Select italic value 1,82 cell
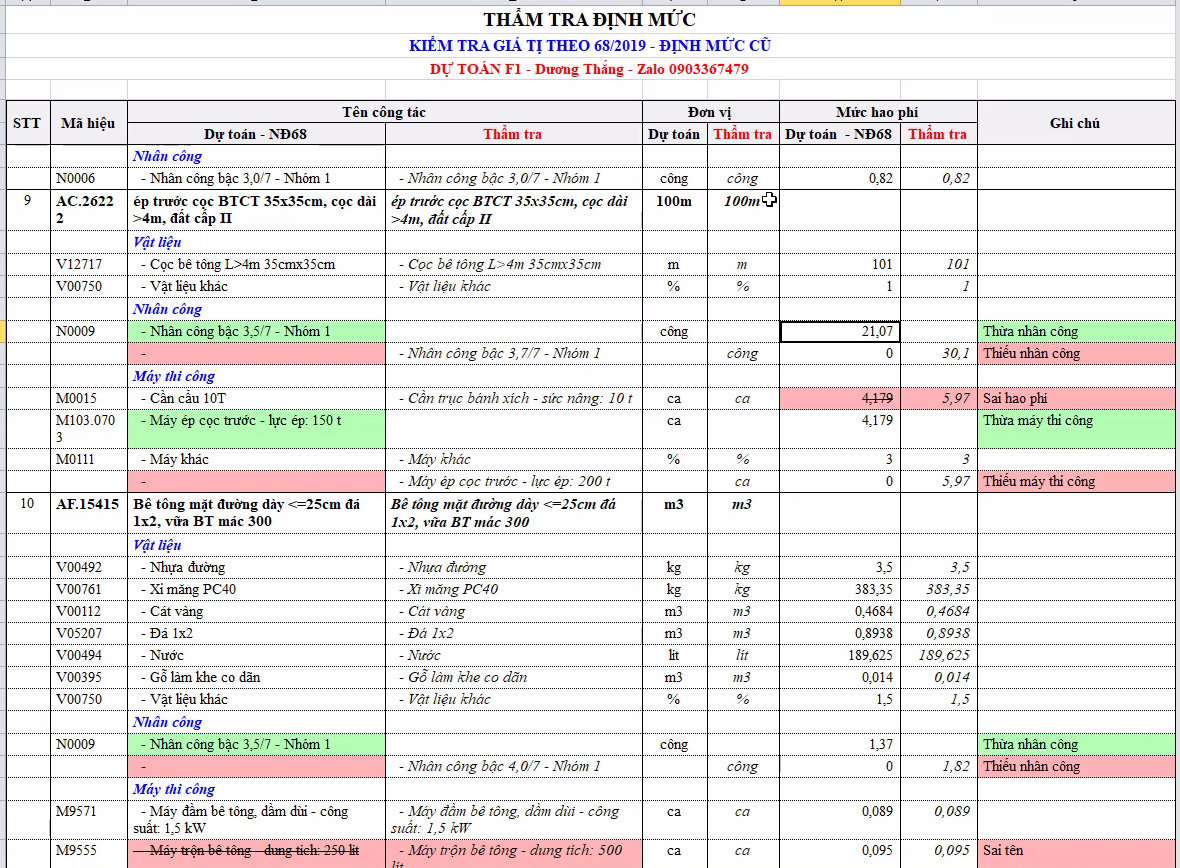 pyautogui.click(x=938, y=766)
